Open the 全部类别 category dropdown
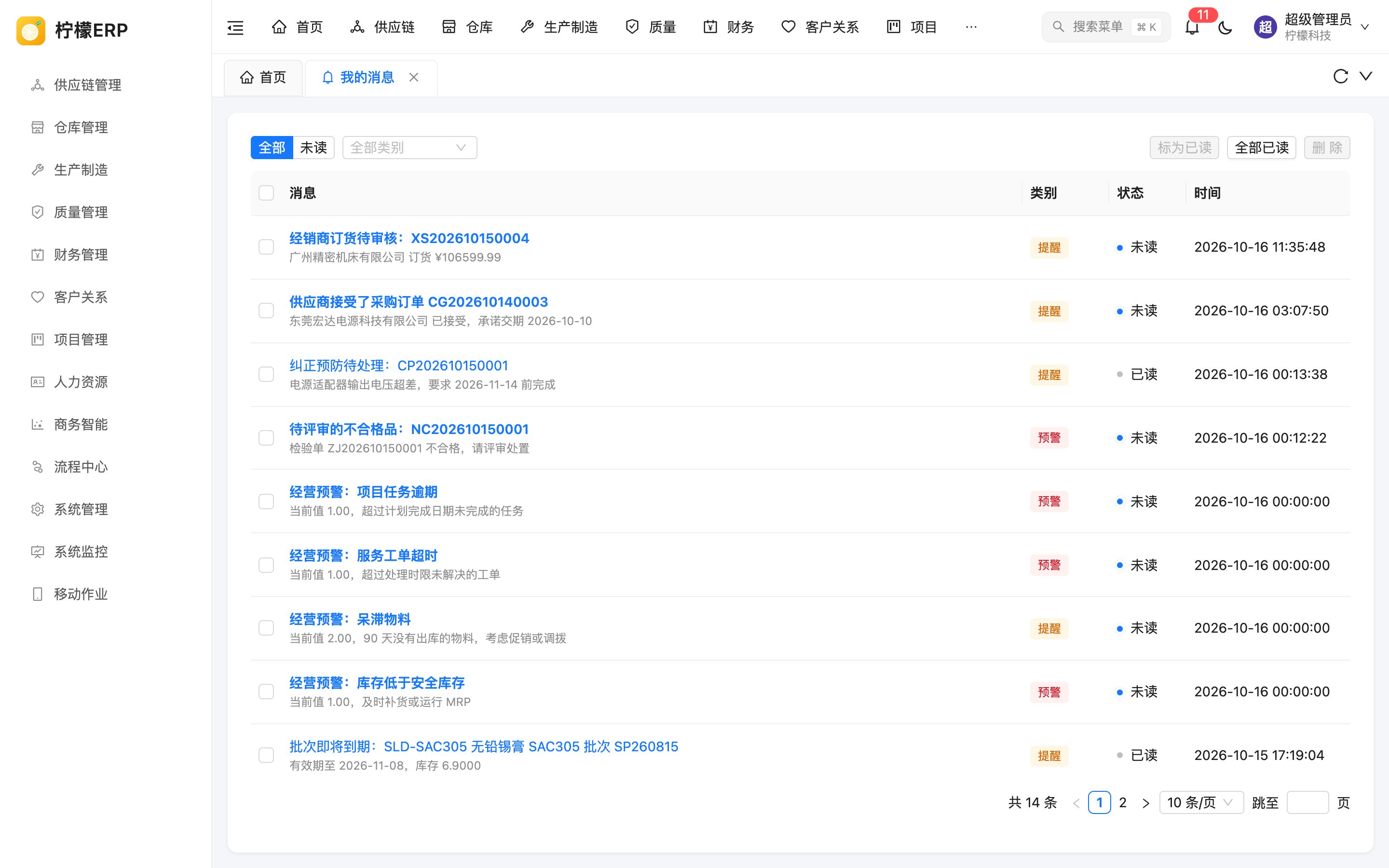 point(410,148)
